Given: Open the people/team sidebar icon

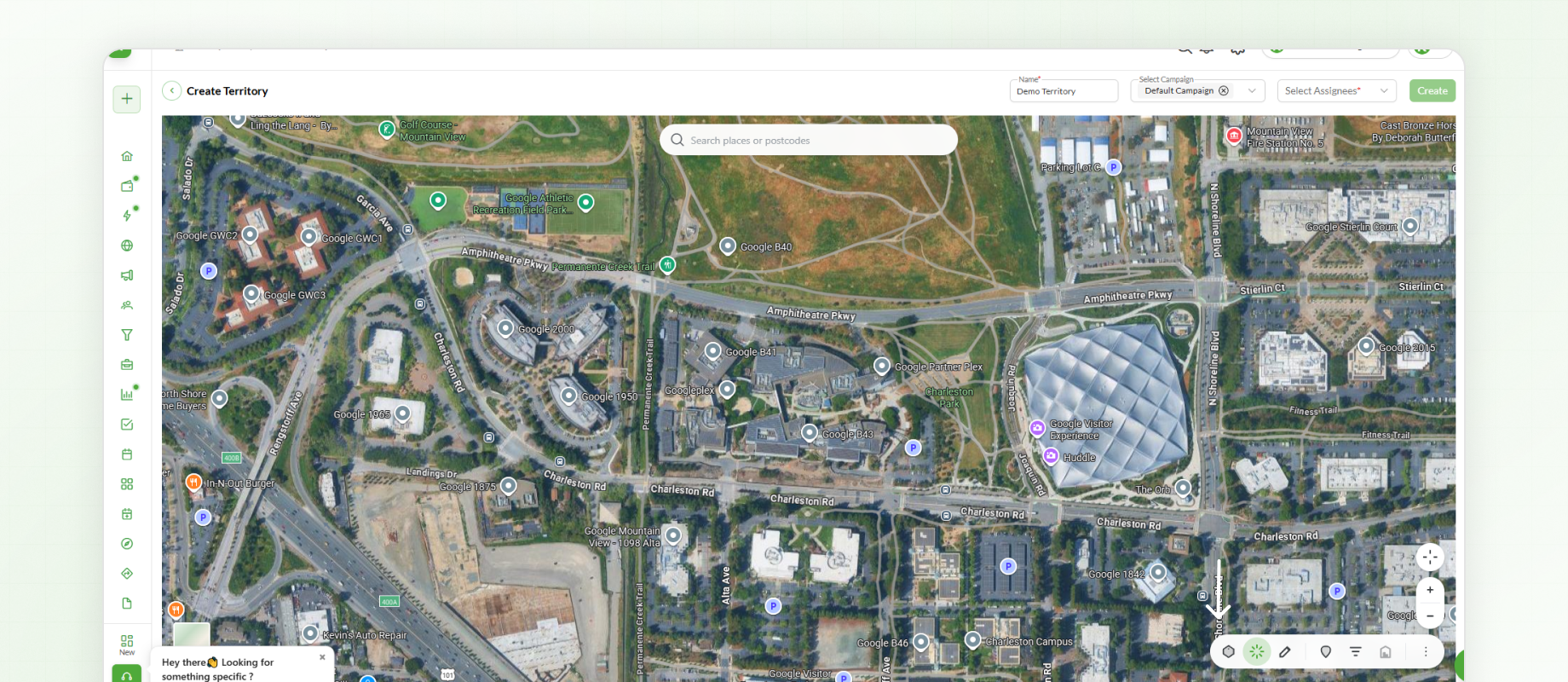Looking at the screenshot, I should click(x=127, y=305).
